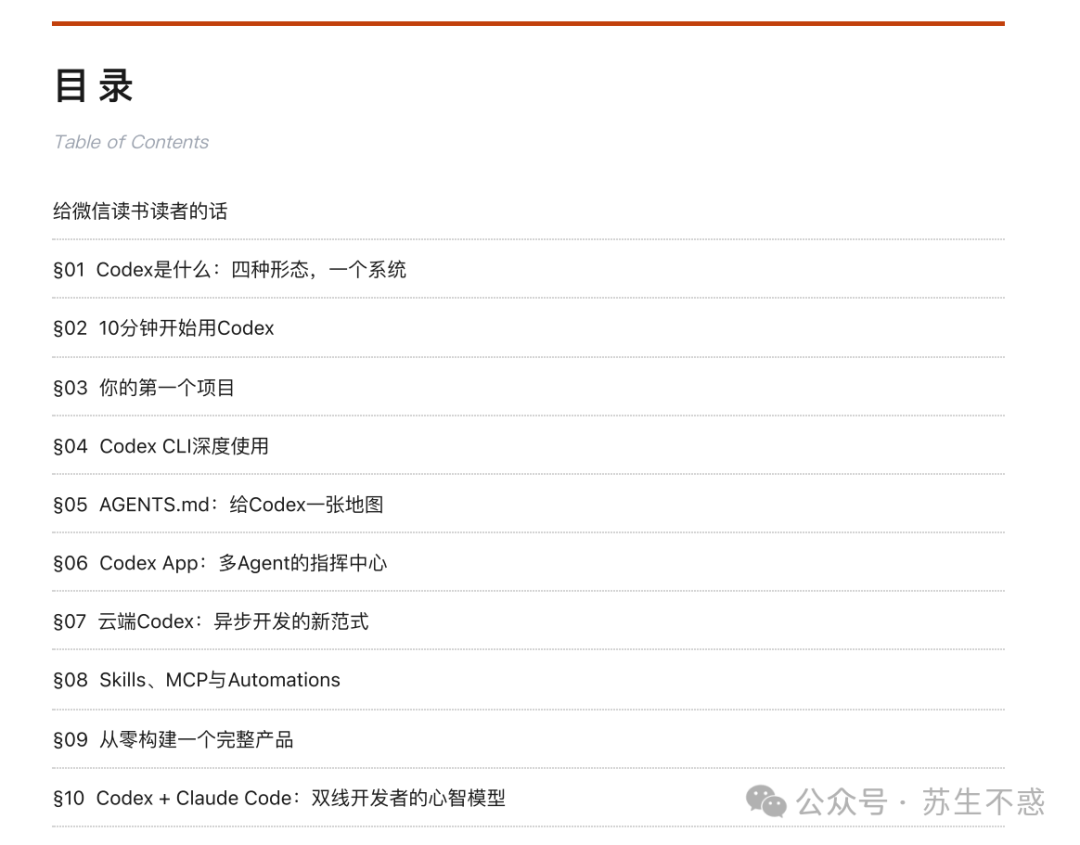The height and width of the screenshot is (845, 1080).
Task: Open §02 10分钟开始用Codex chapter
Action: [163, 328]
